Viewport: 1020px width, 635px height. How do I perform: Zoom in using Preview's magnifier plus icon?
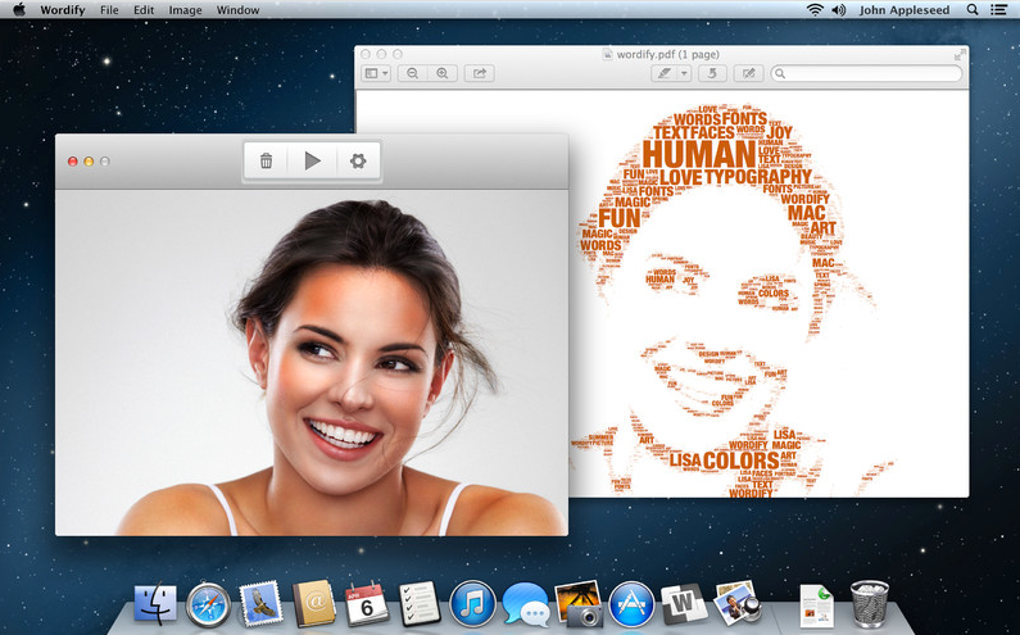tap(442, 74)
